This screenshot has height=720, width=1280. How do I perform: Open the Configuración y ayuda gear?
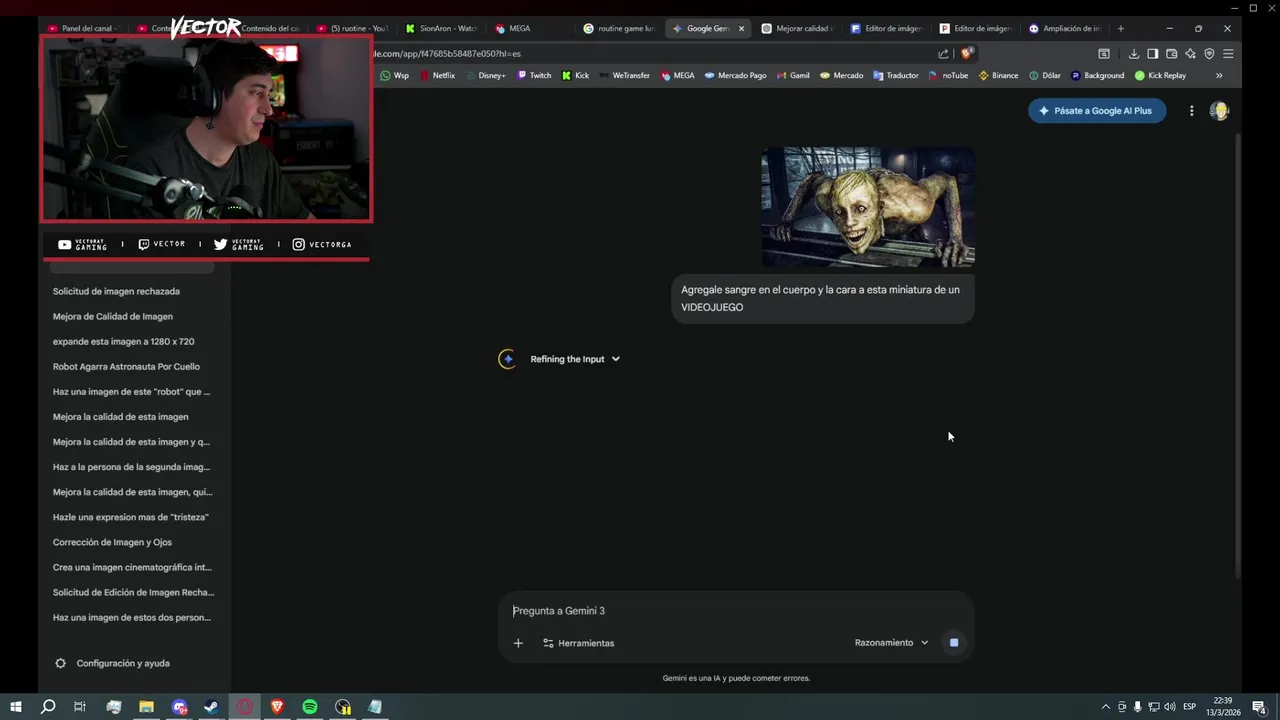60,663
